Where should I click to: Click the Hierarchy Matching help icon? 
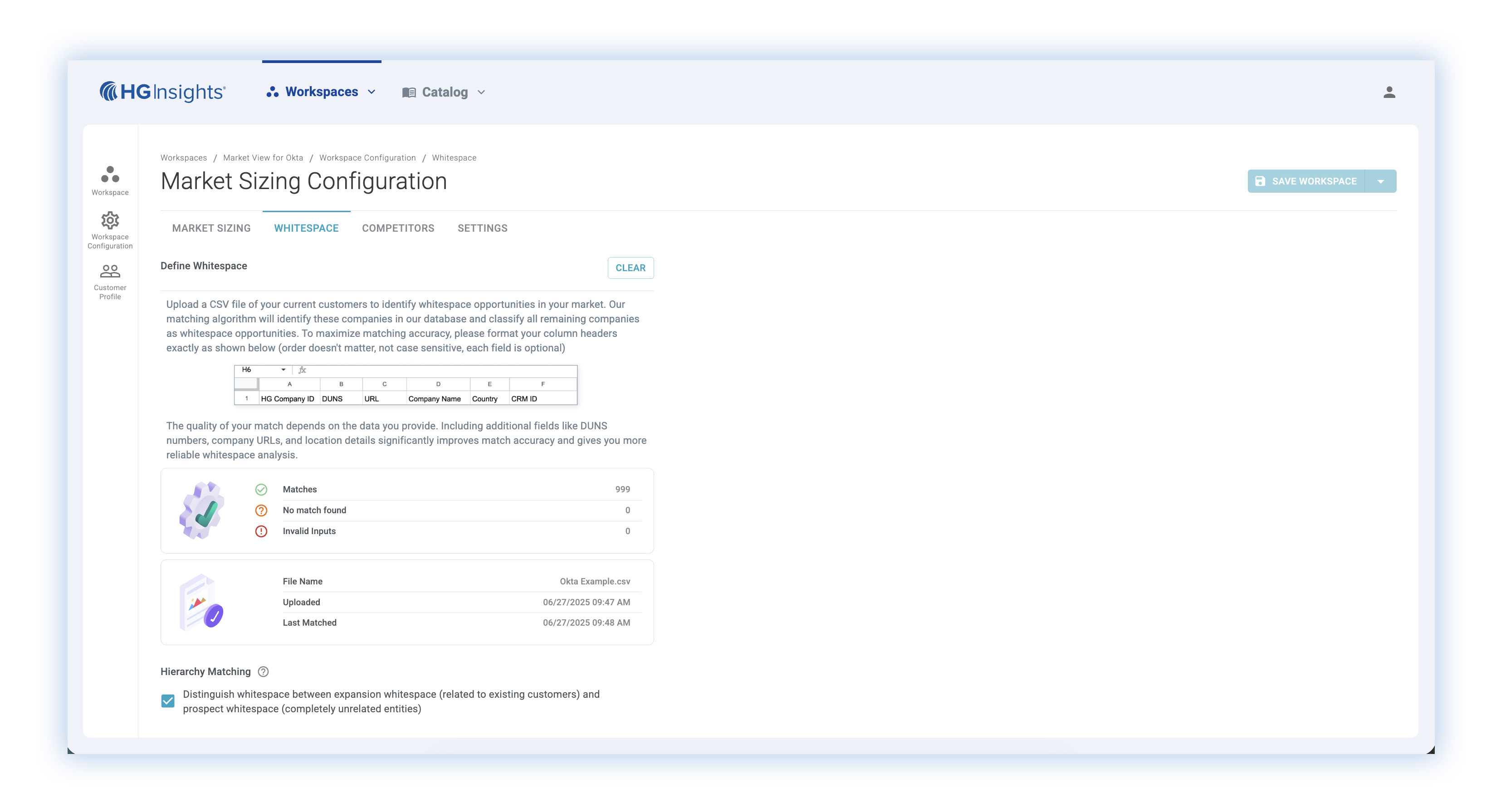pyautogui.click(x=264, y=671)
